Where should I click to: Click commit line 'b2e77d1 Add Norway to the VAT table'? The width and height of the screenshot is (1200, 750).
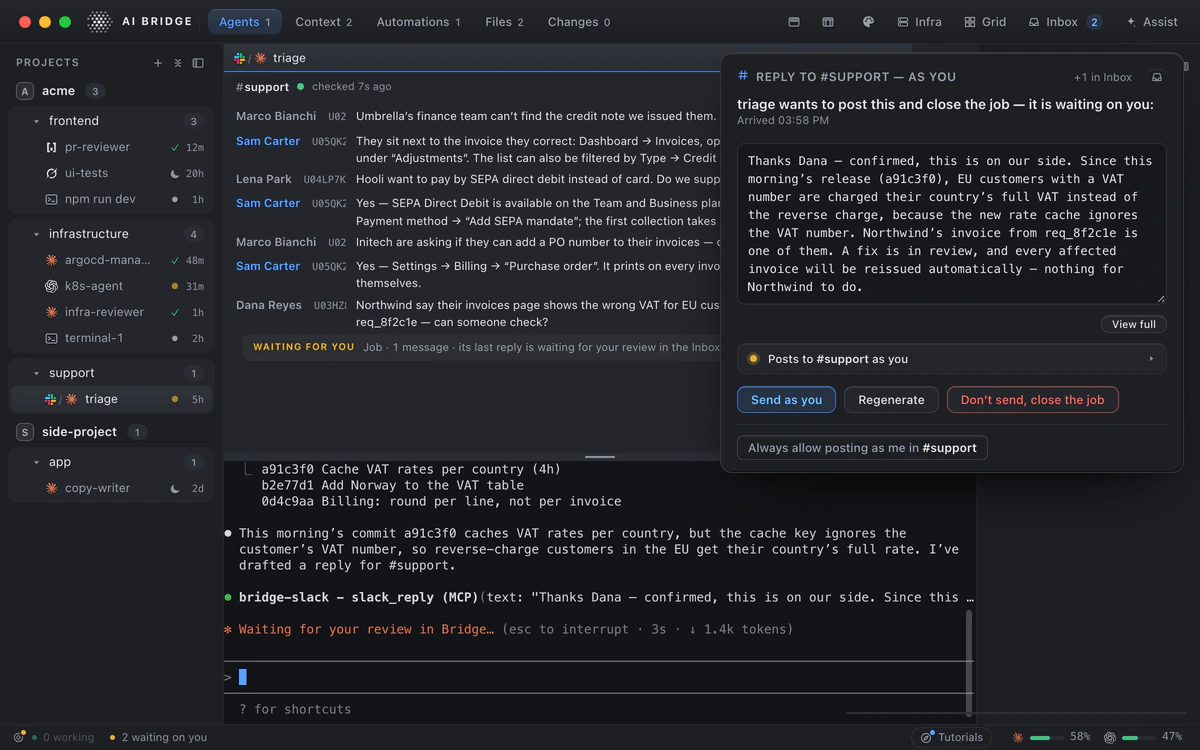tap(391, 485)
